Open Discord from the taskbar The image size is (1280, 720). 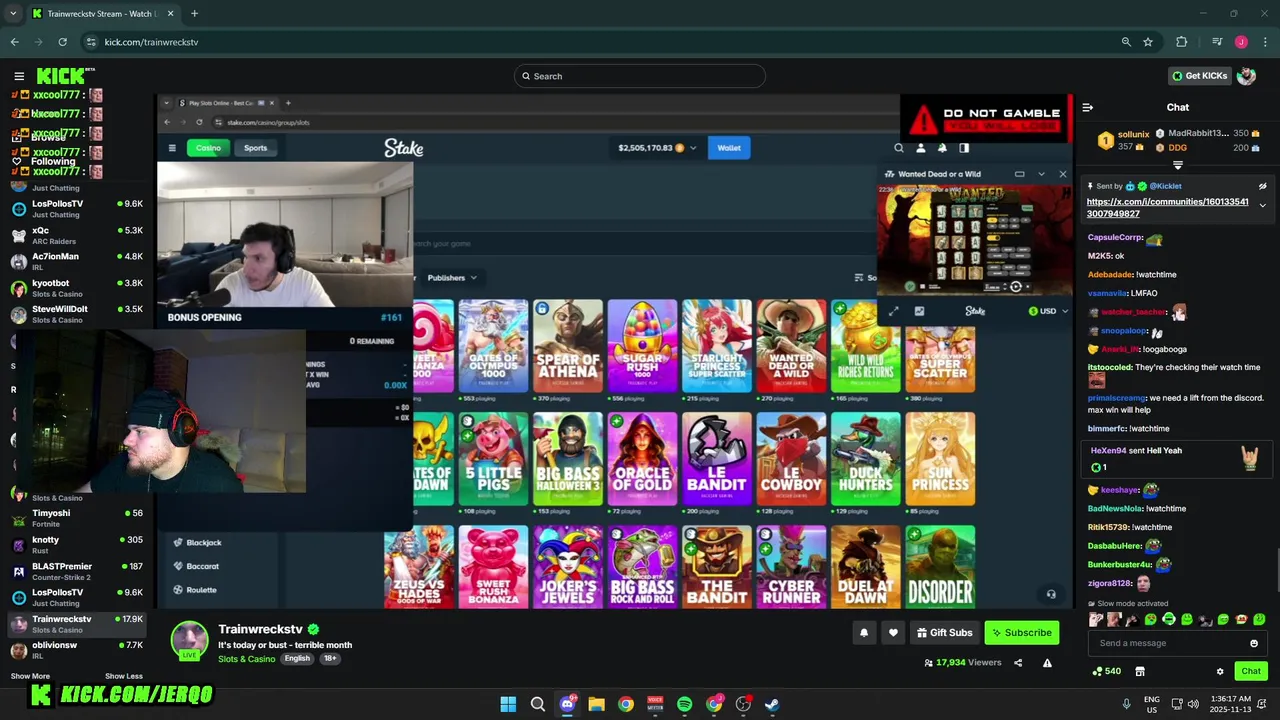[x=567, y=704]
